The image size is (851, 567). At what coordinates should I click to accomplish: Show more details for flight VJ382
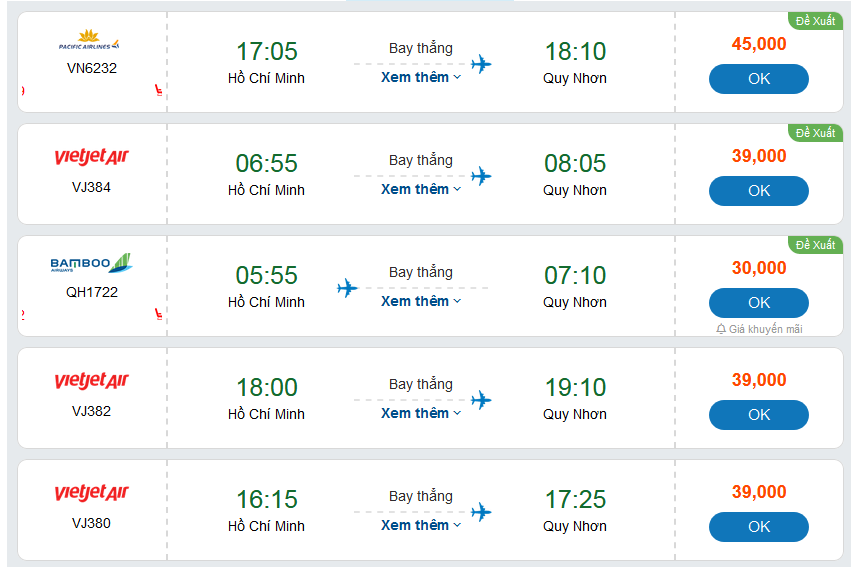421,413
